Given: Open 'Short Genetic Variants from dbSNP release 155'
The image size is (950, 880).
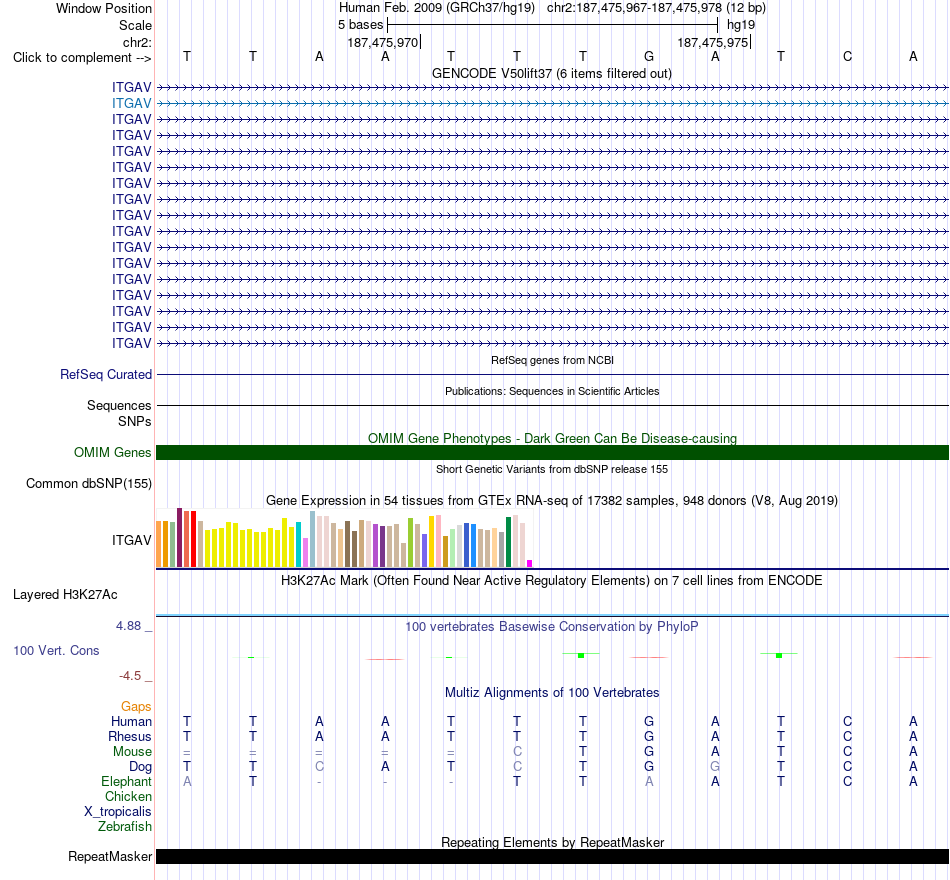Looking at the screenshot, I should point(552,469).
